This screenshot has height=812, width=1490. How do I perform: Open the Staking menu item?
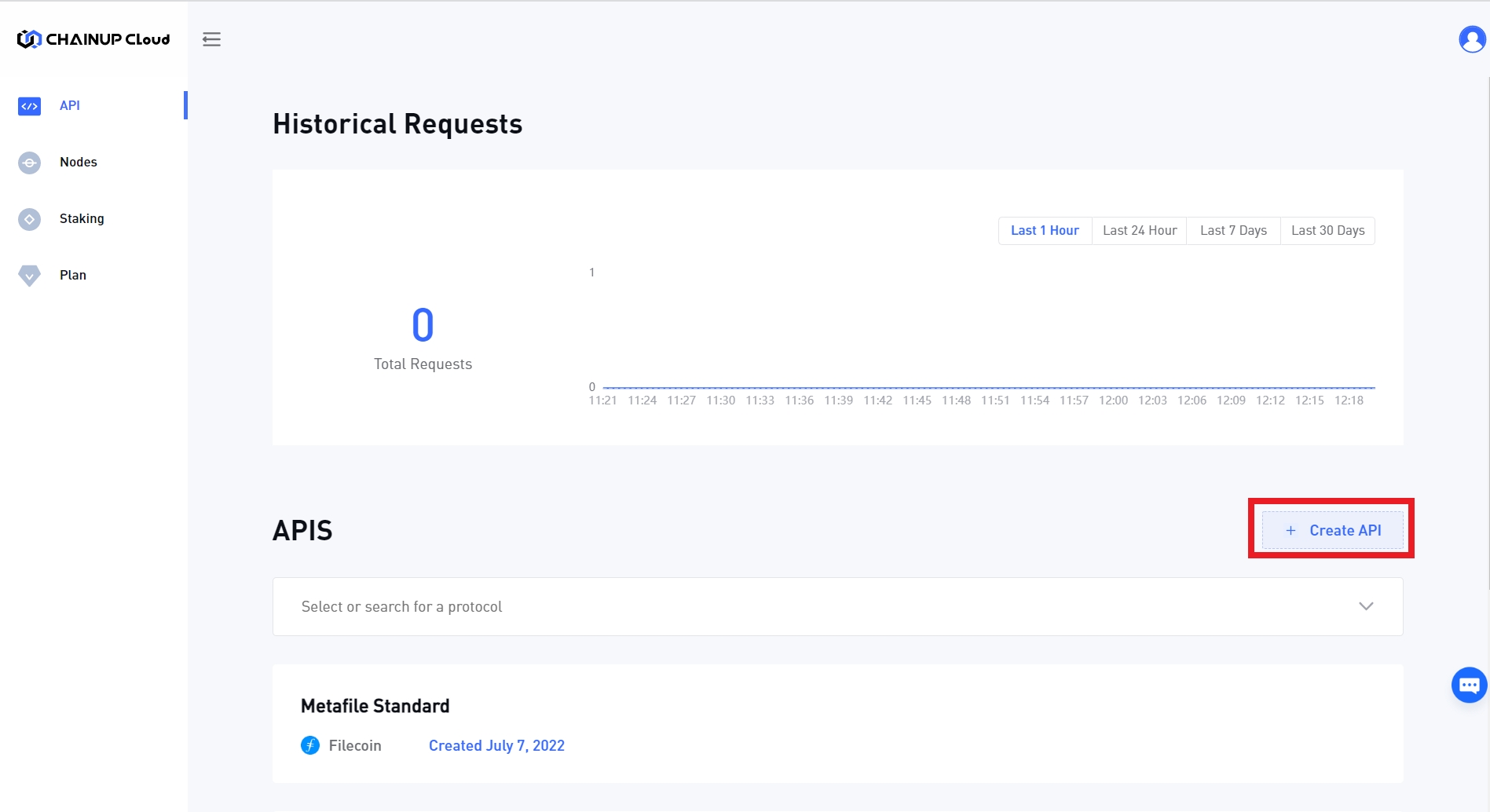tap(82, 219)
